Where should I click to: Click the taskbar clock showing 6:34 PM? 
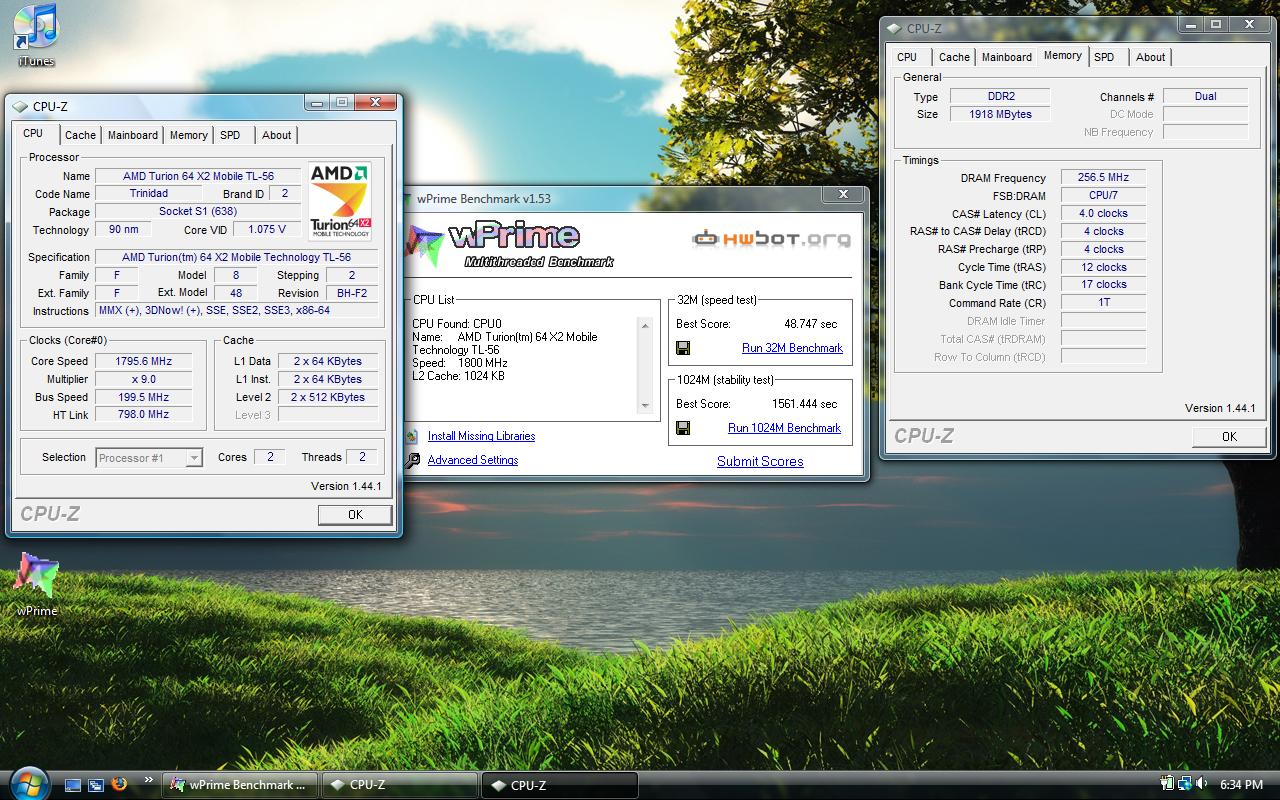(1241, 785)
